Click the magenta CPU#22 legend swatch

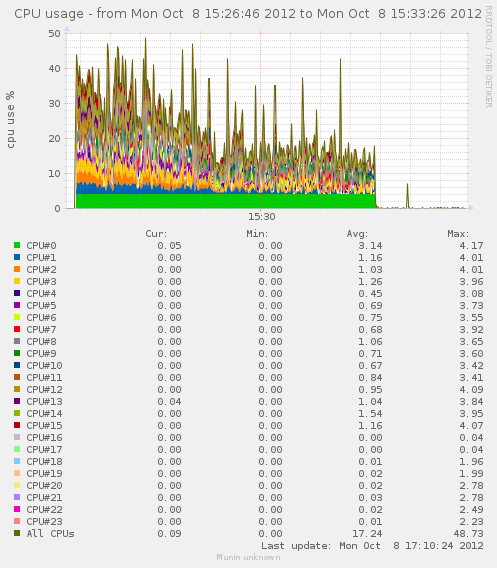[x=17, y=509]
